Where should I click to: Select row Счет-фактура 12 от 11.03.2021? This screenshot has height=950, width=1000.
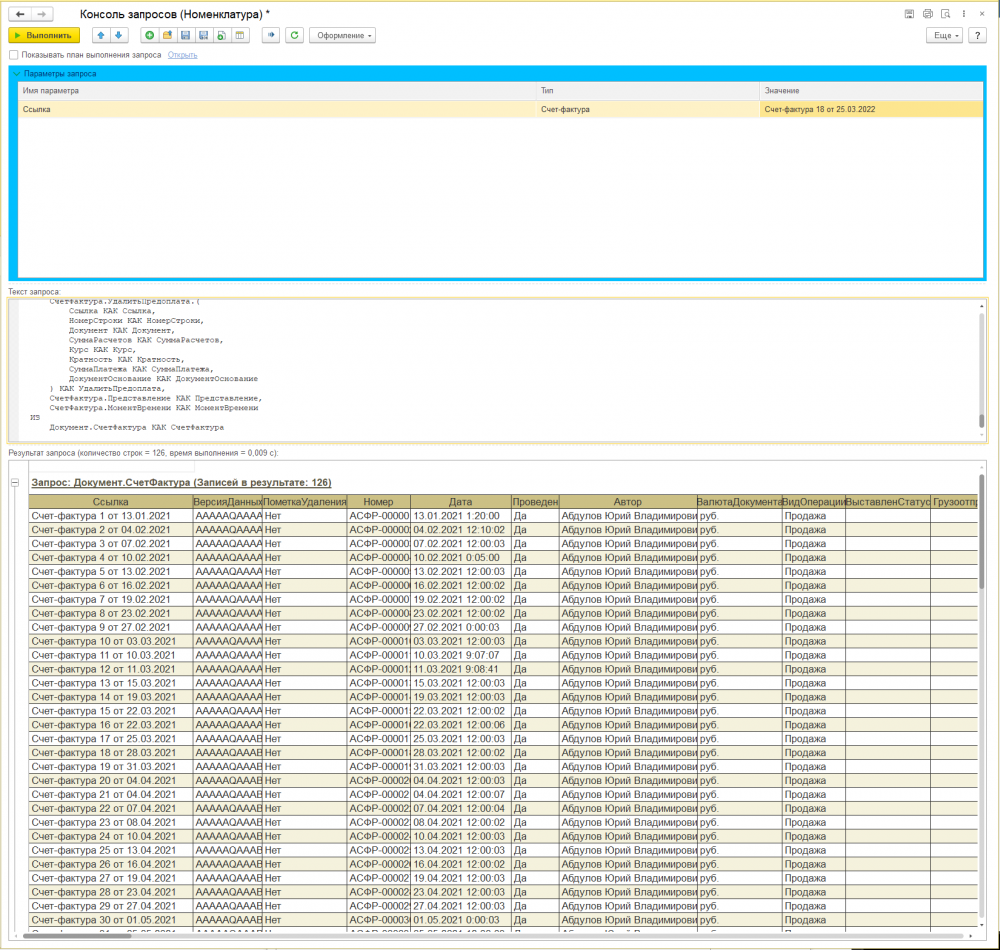coord(110,669)
